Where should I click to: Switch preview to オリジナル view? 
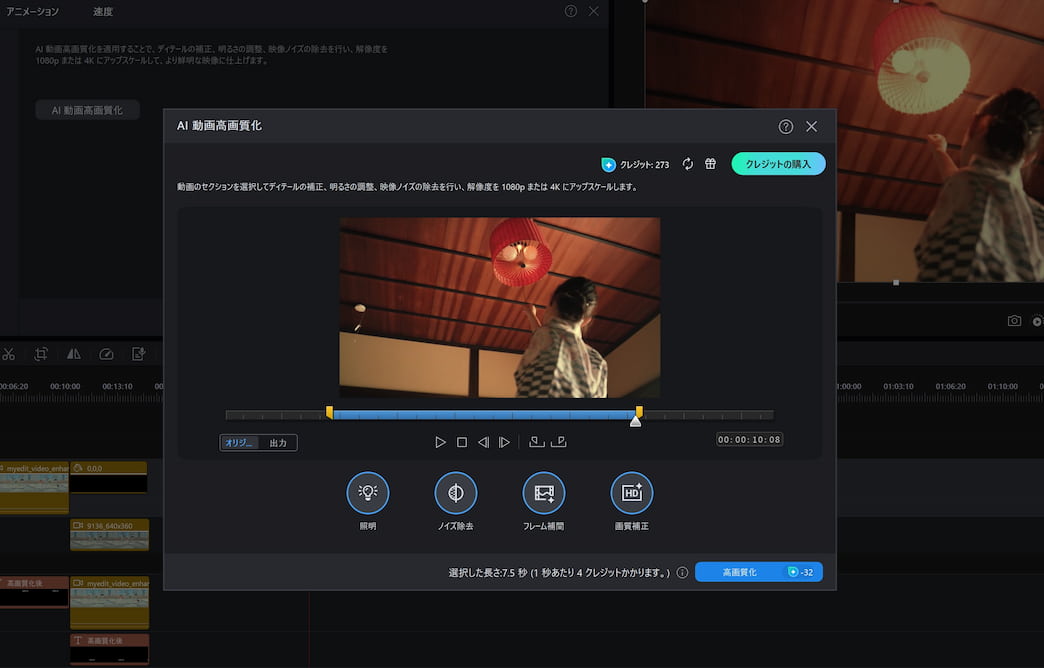(237, 441)
